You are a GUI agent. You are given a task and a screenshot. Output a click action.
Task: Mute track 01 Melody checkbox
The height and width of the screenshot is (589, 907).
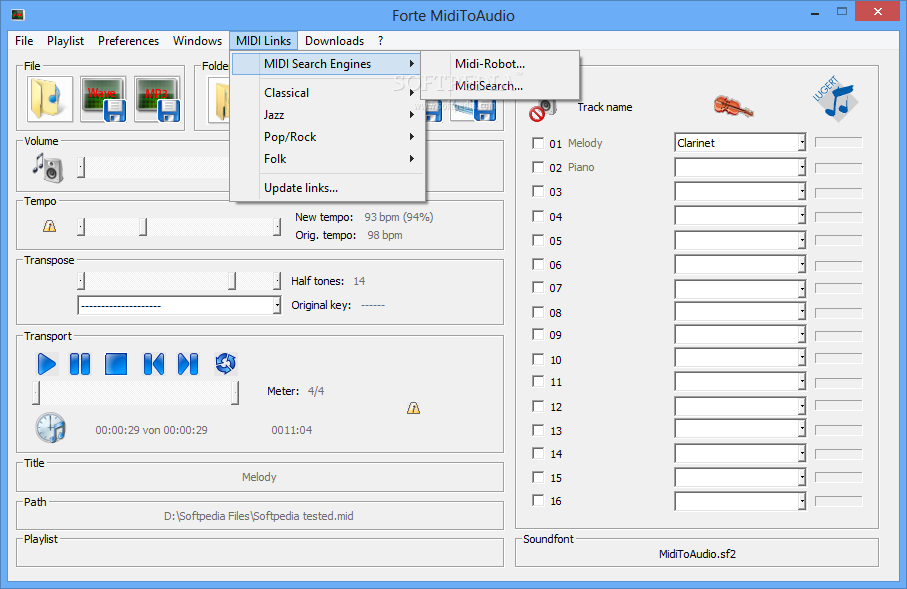538,143
